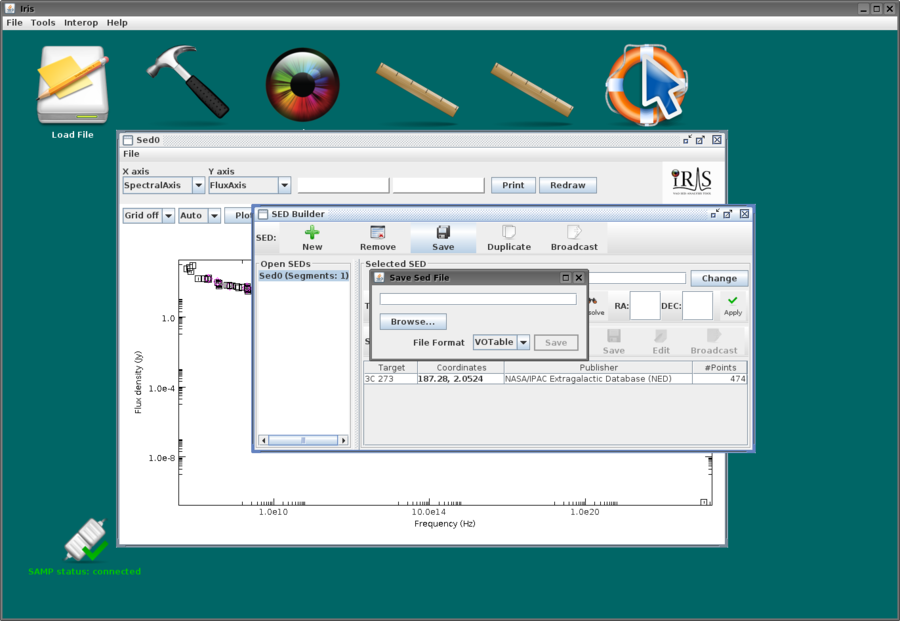This screenshot has height=621, width=900.
Task: Click Save in the SED toolbar
Action: pos(443,238)
